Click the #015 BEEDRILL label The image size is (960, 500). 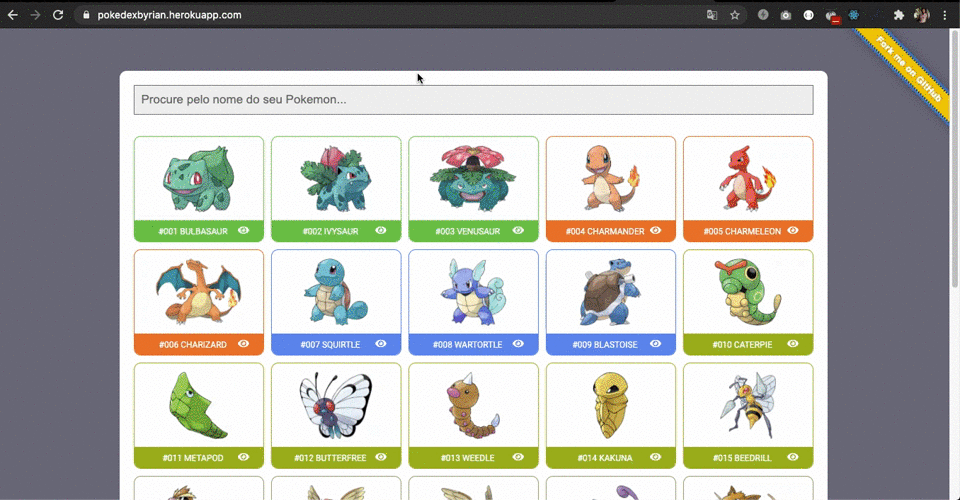[x=742, y=458]
